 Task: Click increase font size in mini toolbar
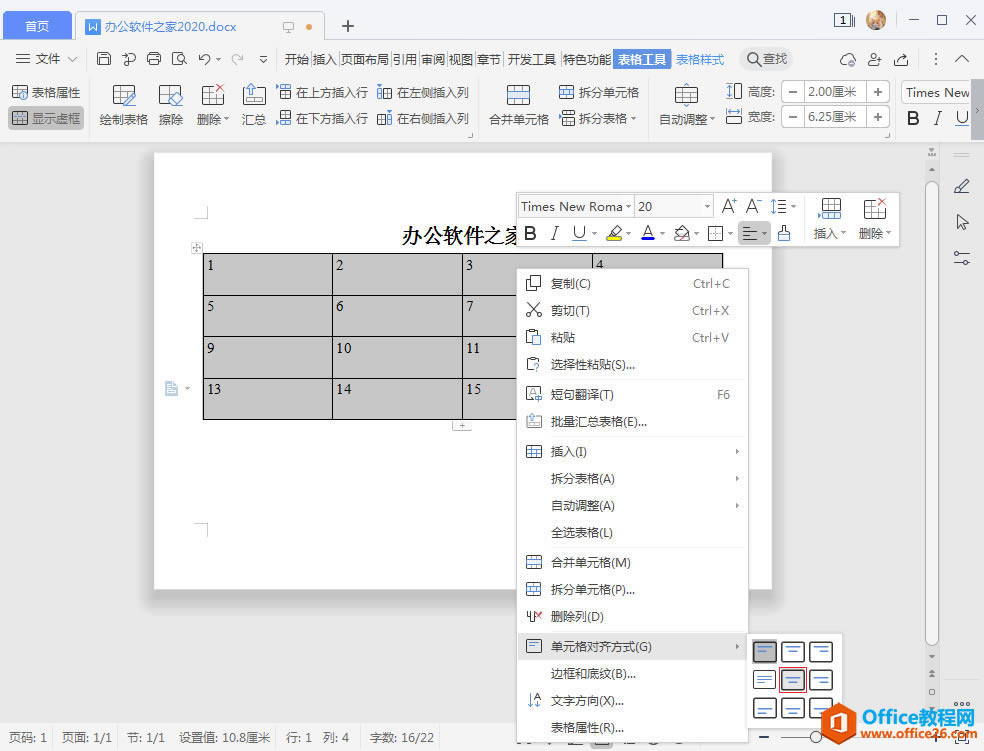[x=729, y=206]
